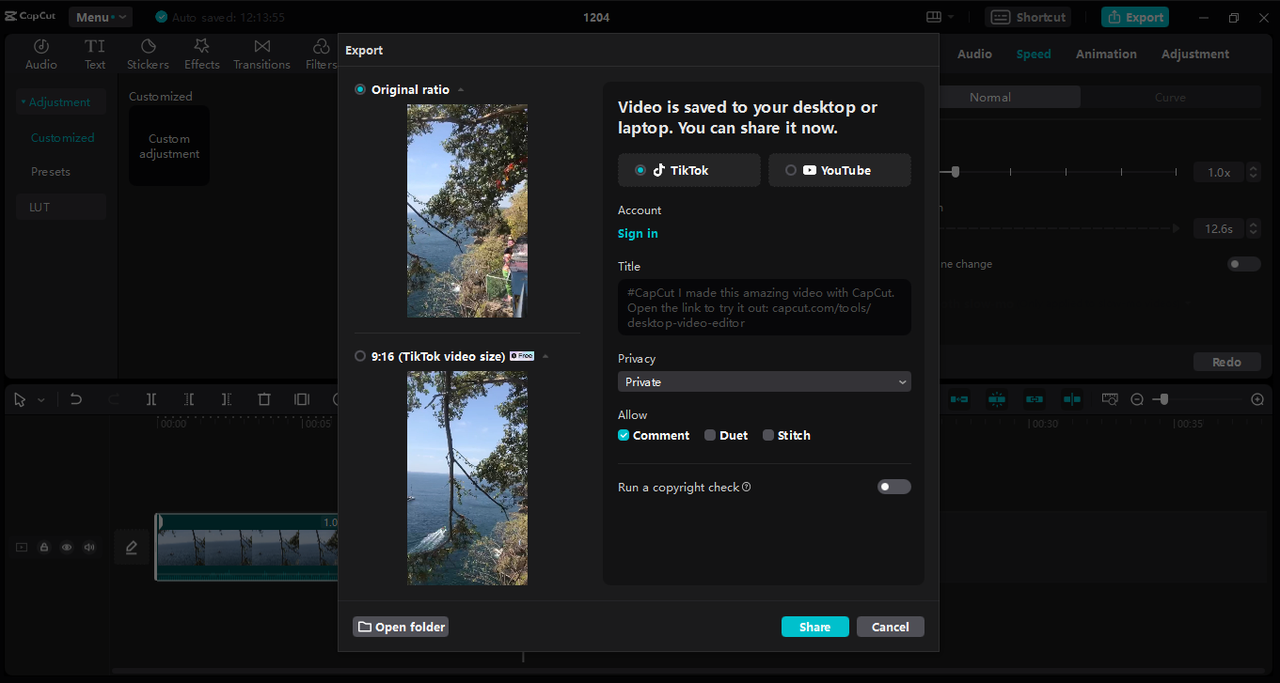The width and height of the screenshot is (1280, 683).
Task: Switch to the Audio tab in right panel
Action: 974,54
